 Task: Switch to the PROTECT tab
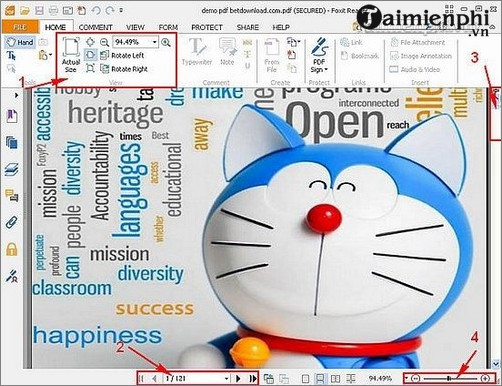(x=207, y=27)
